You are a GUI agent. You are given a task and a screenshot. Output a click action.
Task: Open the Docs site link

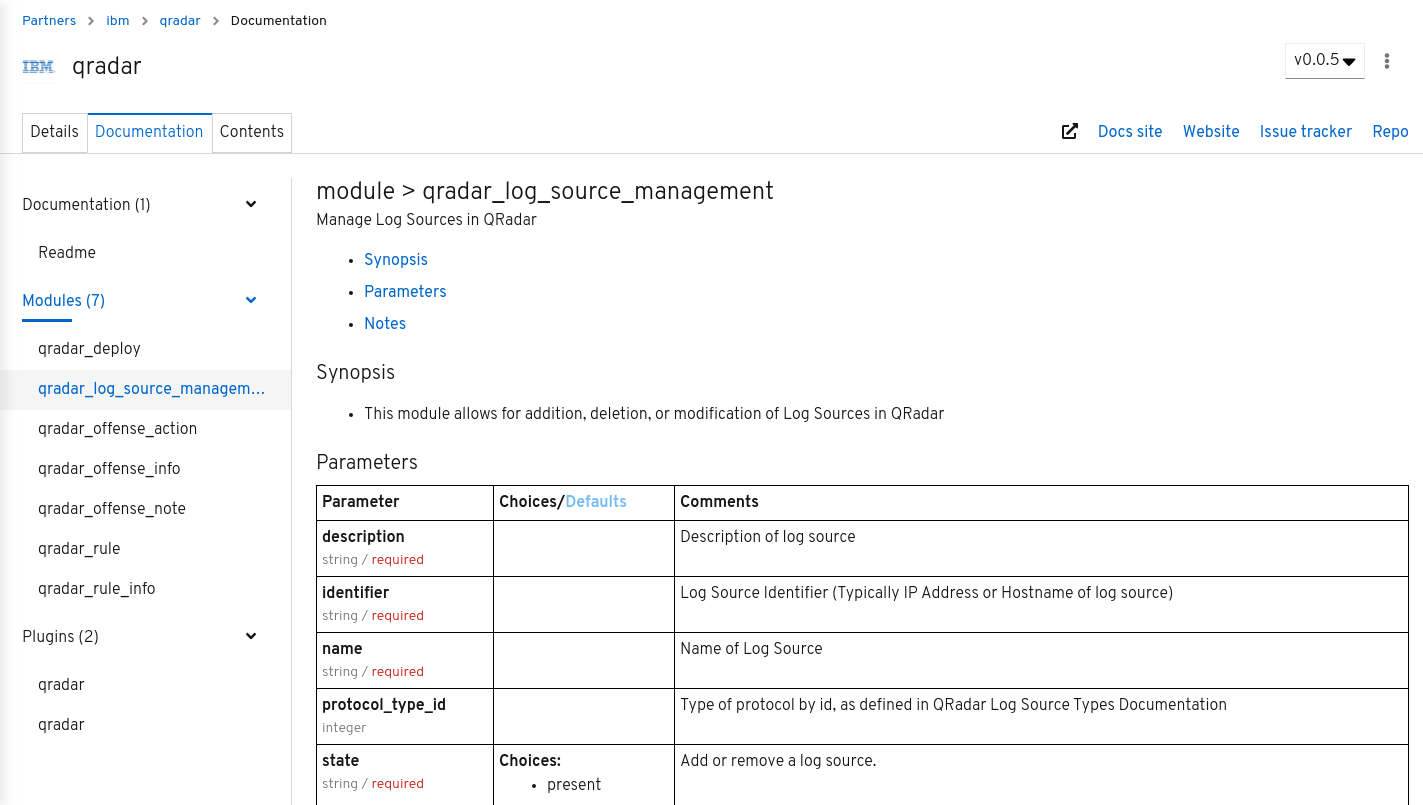pos(1129,132)
